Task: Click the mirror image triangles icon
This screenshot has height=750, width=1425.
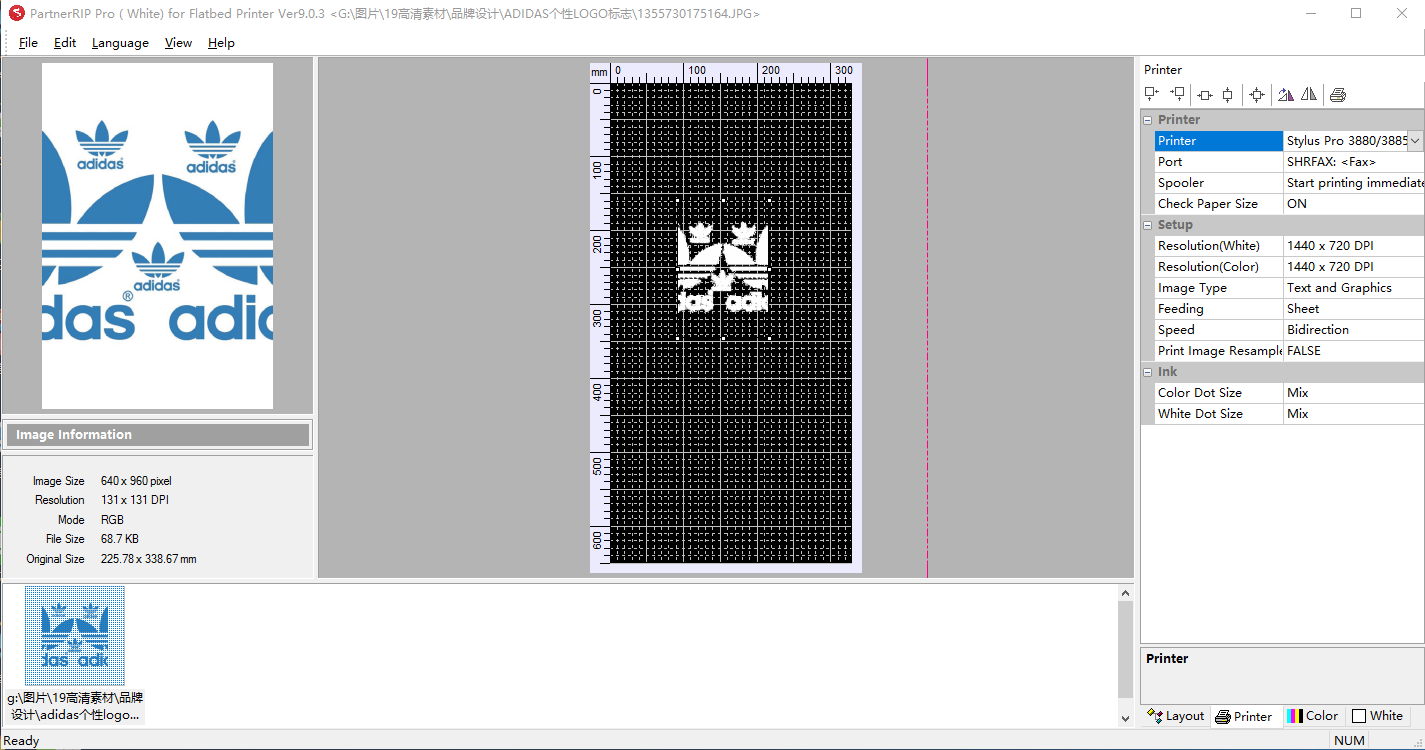Action: click(1309, 95)
